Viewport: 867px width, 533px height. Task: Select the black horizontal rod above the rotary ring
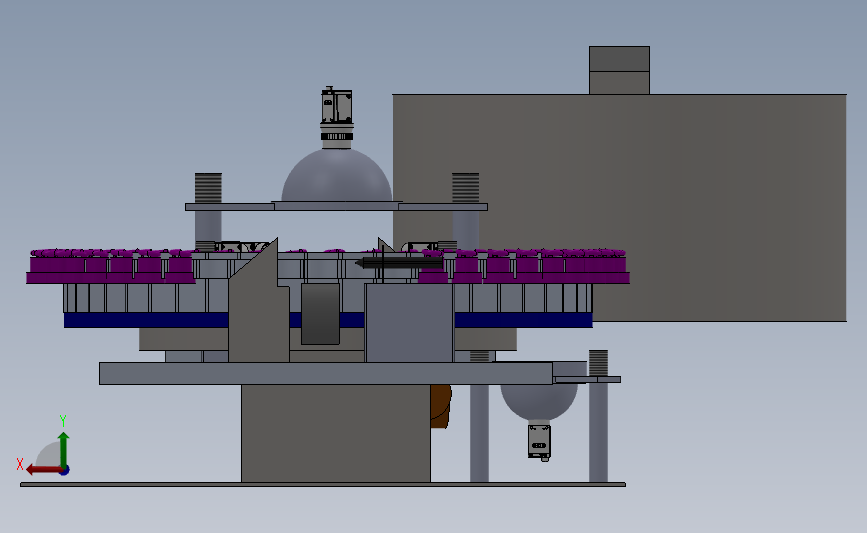click(399, 263)
